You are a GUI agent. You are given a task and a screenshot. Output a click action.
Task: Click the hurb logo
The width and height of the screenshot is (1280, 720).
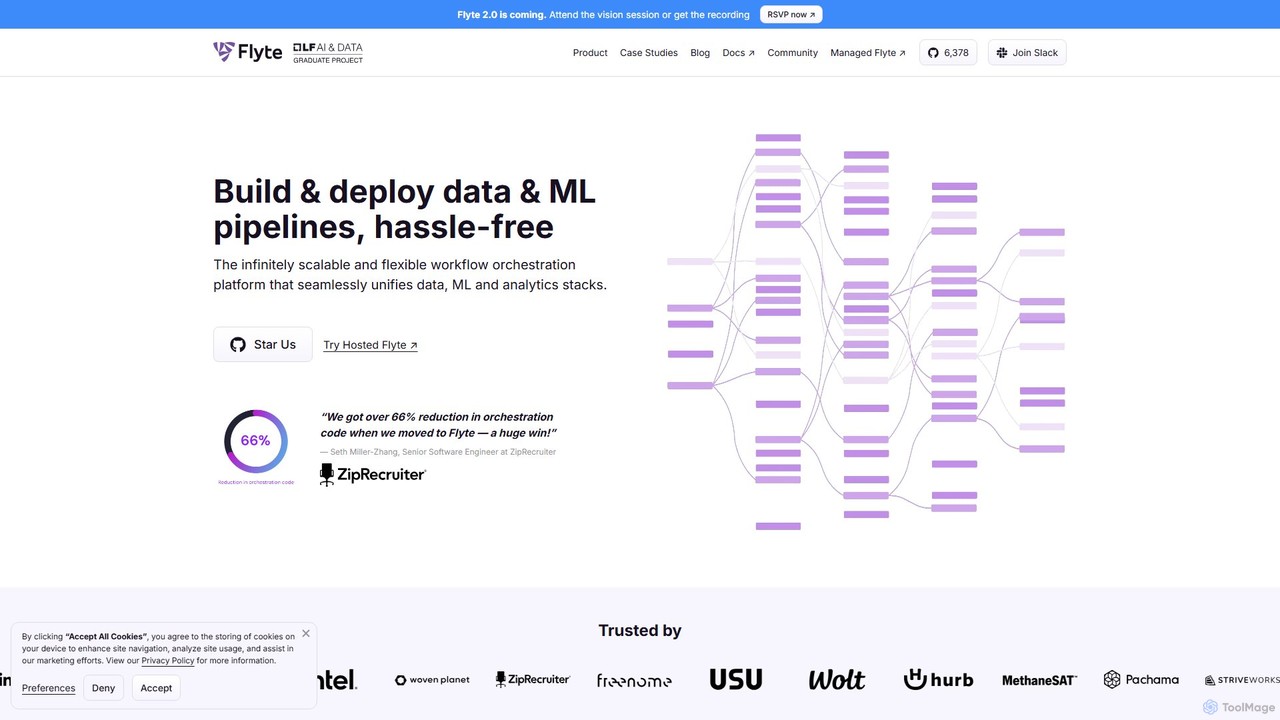938,680
